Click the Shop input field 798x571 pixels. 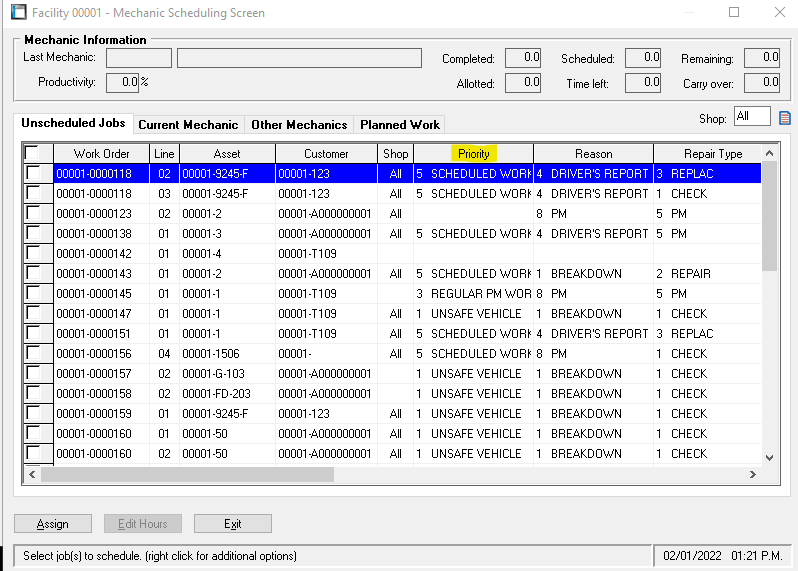coord(751,117)
